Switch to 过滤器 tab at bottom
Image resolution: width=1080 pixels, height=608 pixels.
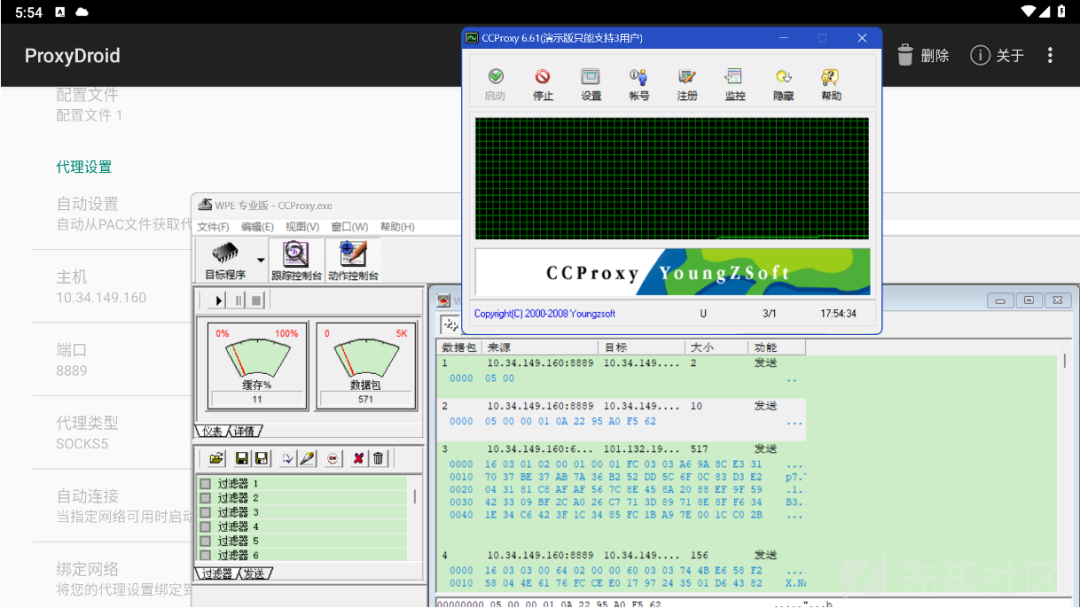pyautogui.click(x=216, y=574)
